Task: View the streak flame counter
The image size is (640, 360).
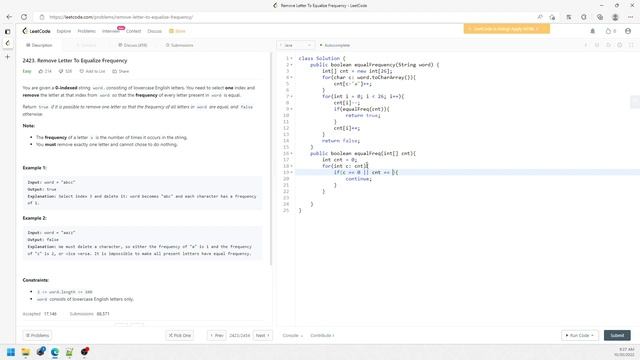Action: pyautogui.click(x=611, y=31)
